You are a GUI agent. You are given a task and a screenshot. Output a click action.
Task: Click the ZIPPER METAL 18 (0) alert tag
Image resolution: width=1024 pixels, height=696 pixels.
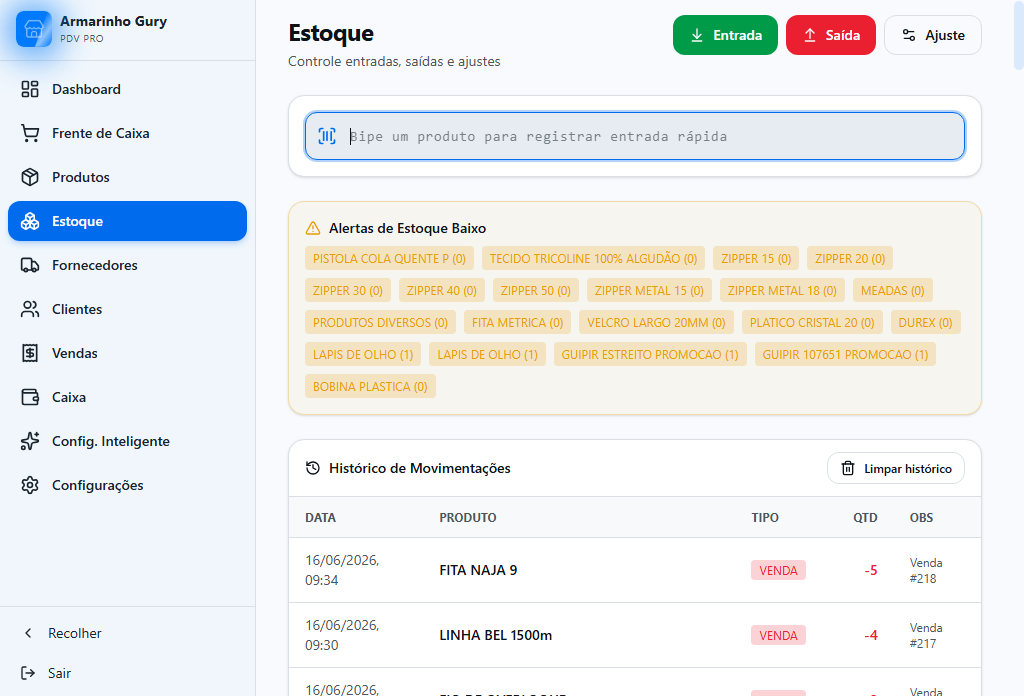[x=782, y=291]
